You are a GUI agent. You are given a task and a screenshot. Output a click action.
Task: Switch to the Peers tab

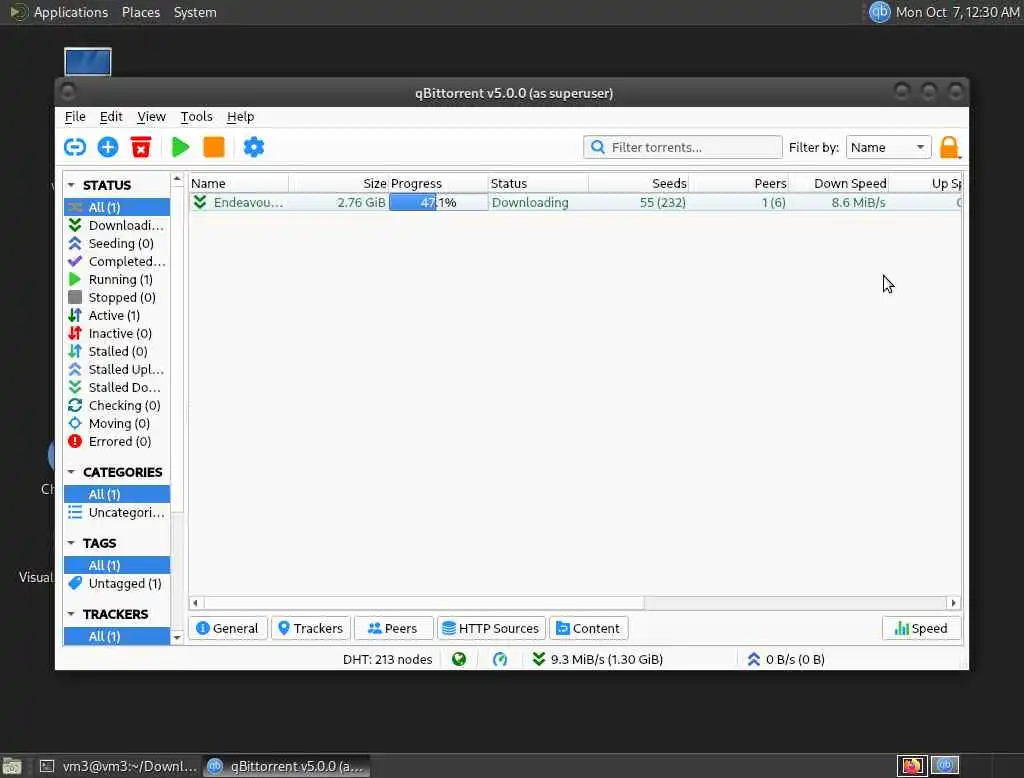tap(393, 628)
